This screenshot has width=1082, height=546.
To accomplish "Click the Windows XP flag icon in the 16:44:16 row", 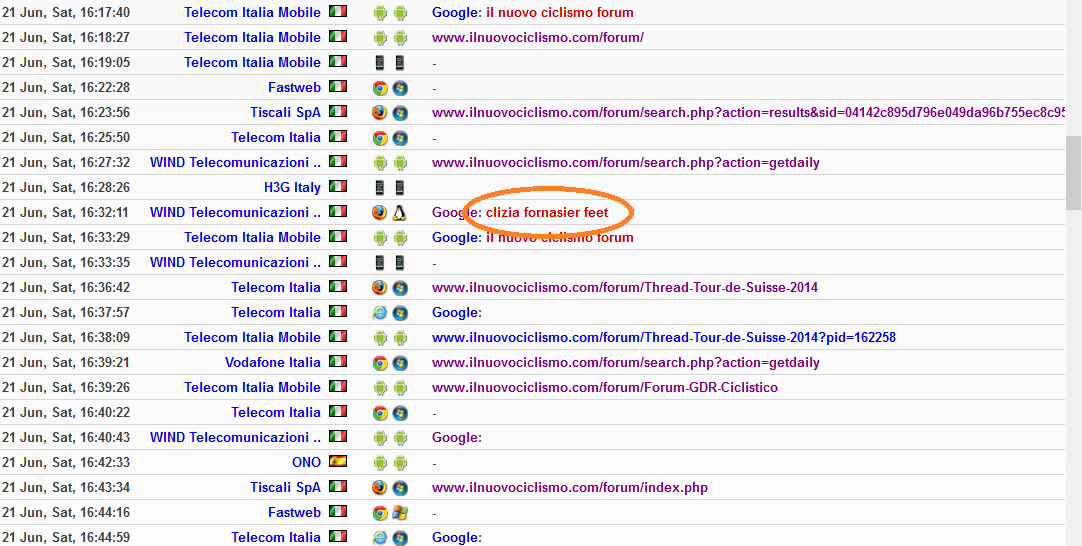I will click(x=400, y=513).
